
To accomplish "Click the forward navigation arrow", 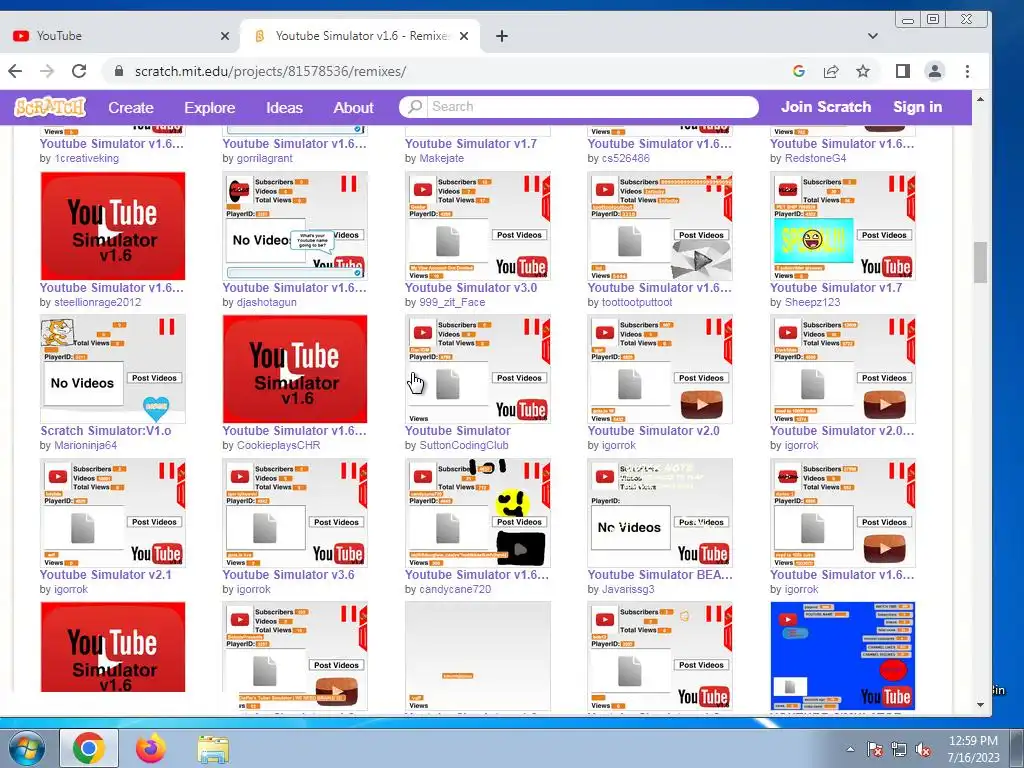I will click(47, 71).
